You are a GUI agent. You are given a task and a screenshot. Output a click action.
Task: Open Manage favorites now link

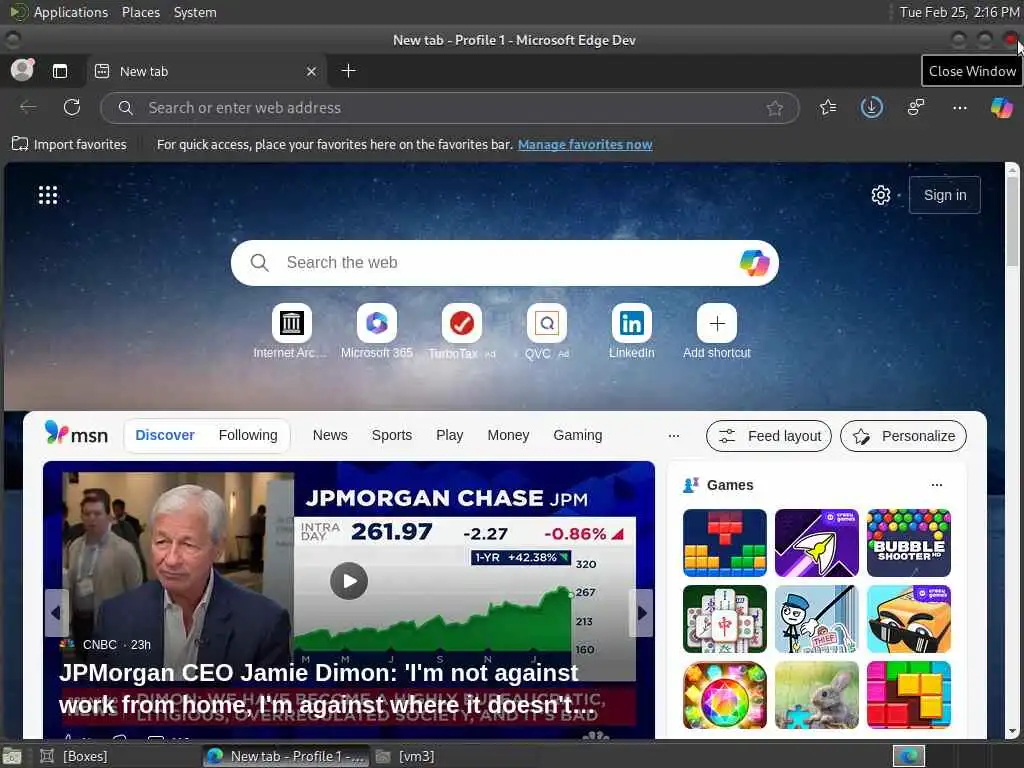pyautogui.click(x=585, y=144)
